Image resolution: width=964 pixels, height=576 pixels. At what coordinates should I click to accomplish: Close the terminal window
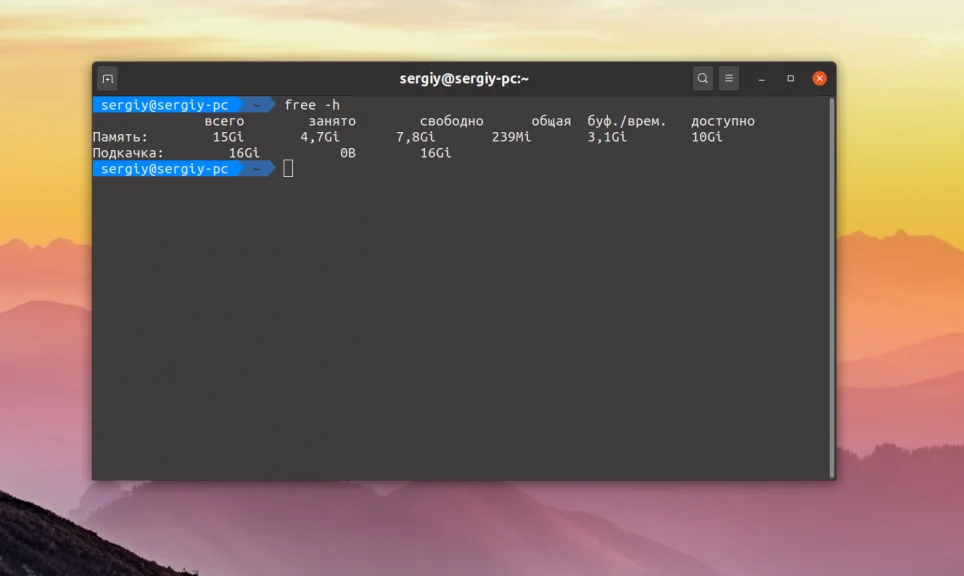click(820, 78)
